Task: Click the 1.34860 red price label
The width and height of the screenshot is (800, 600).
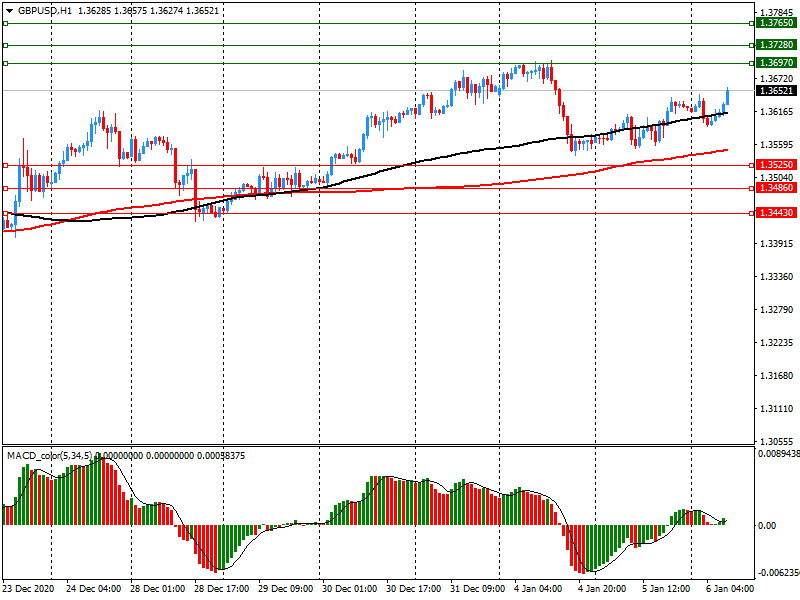Action: click(x=776, y=188)
